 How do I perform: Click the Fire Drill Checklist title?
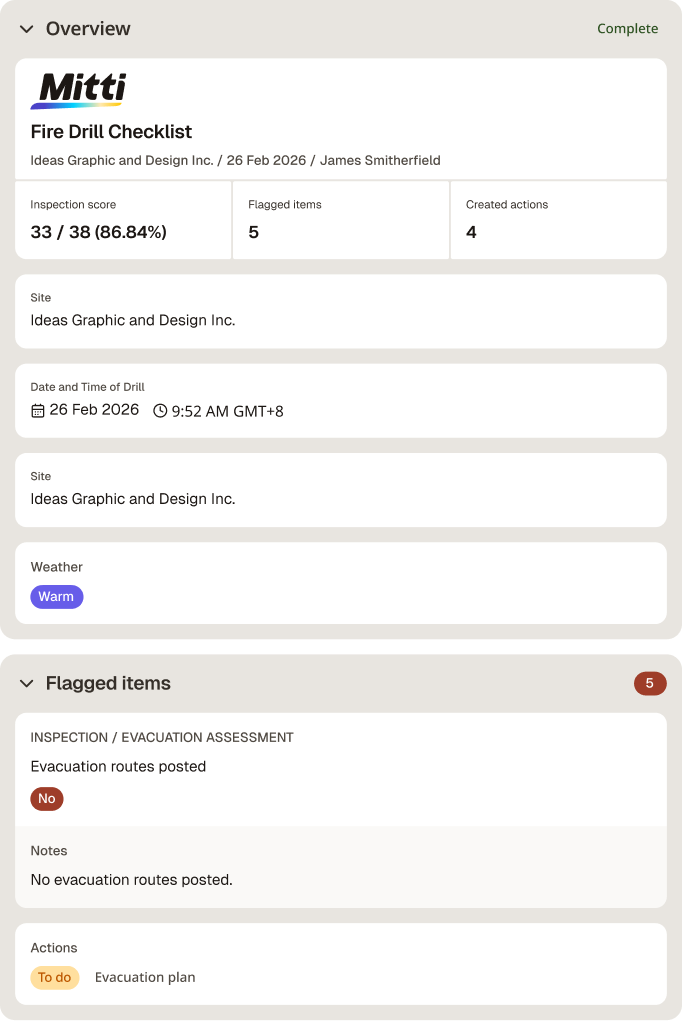click(111, 132)
